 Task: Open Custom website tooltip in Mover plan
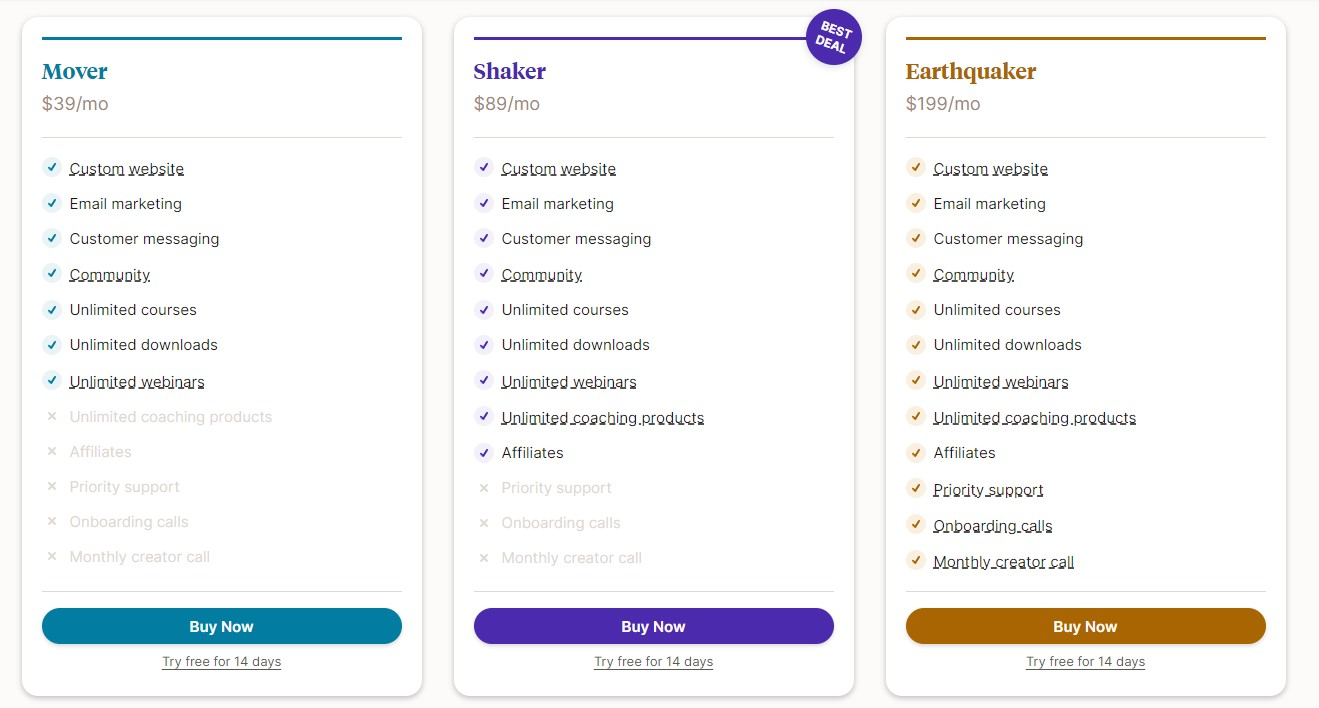click(127, 169)
